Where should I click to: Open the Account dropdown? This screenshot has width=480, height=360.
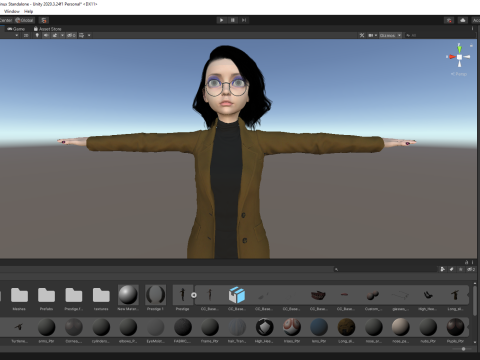pyautogui.click(x=476, y=20)
